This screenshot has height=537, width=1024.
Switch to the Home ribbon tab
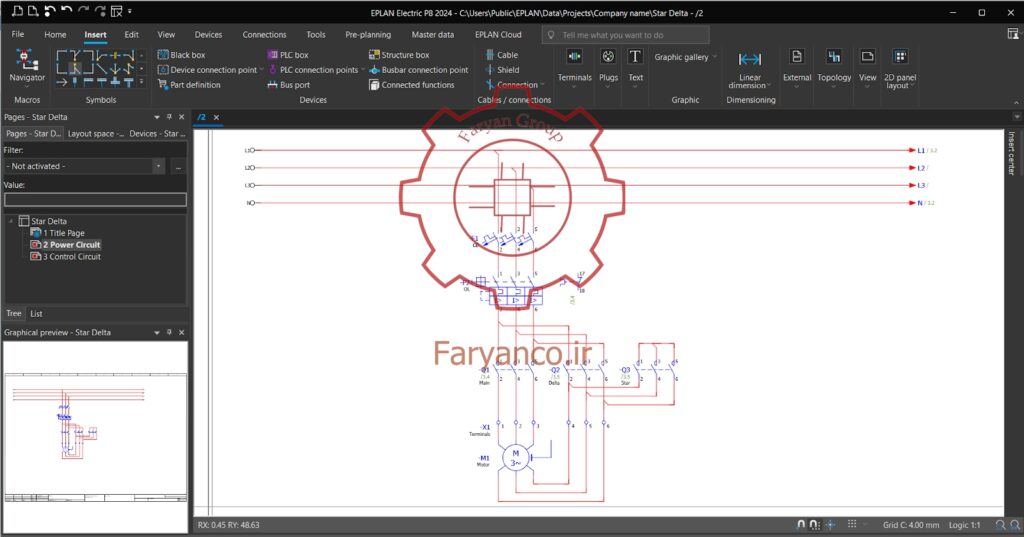(55, 35)
